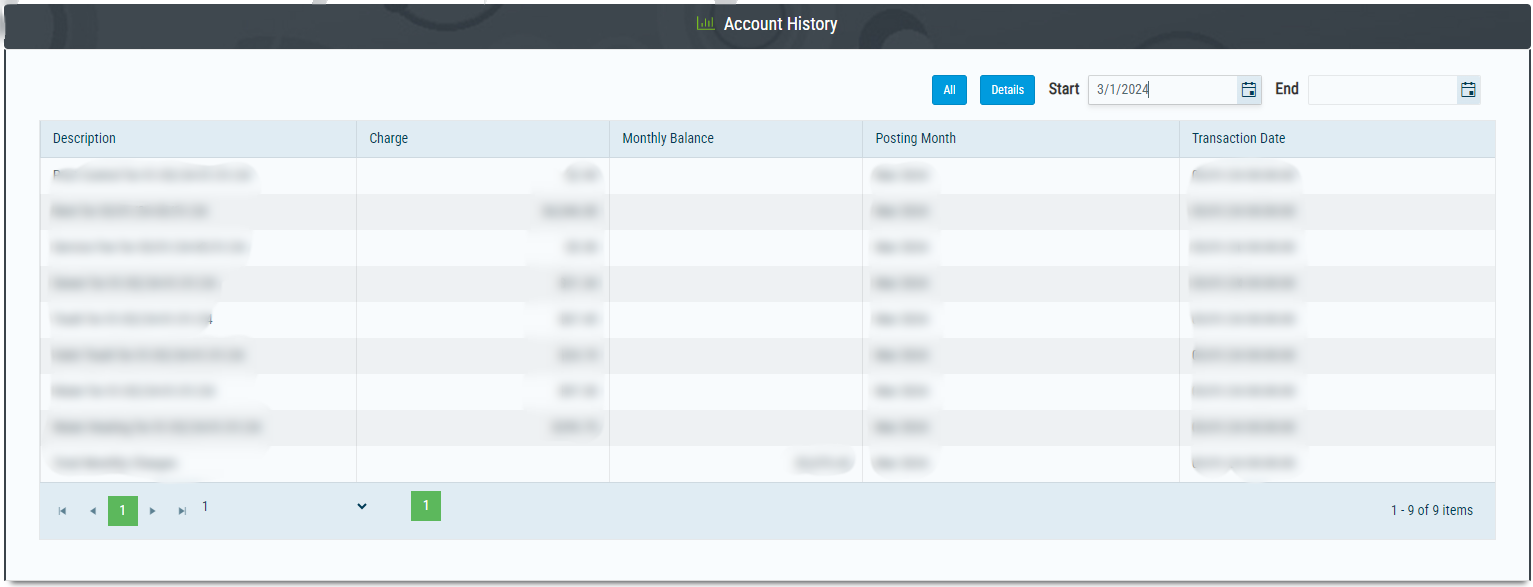Jump to the first page of results

click(62, 510)
